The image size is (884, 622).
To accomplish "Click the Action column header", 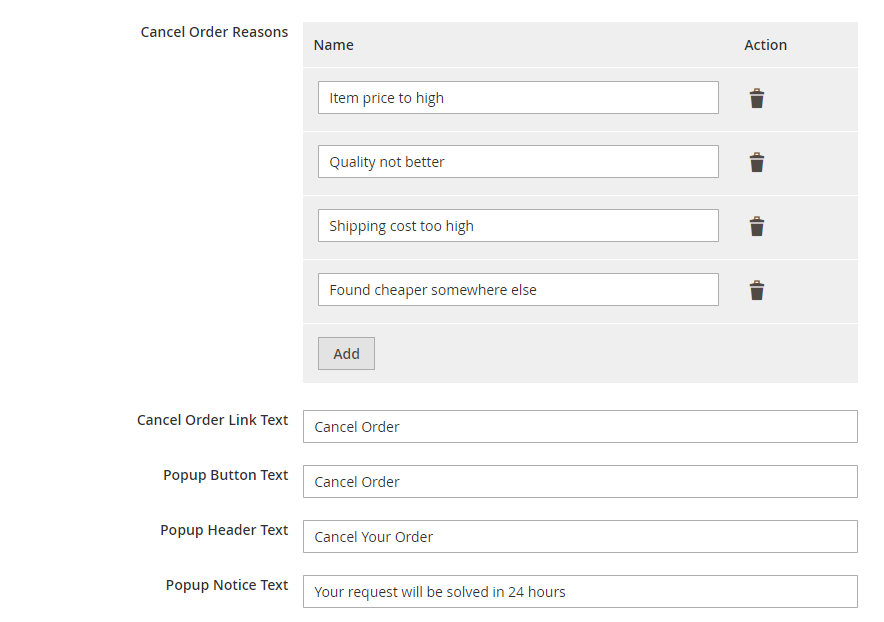I will coord(765,45).
